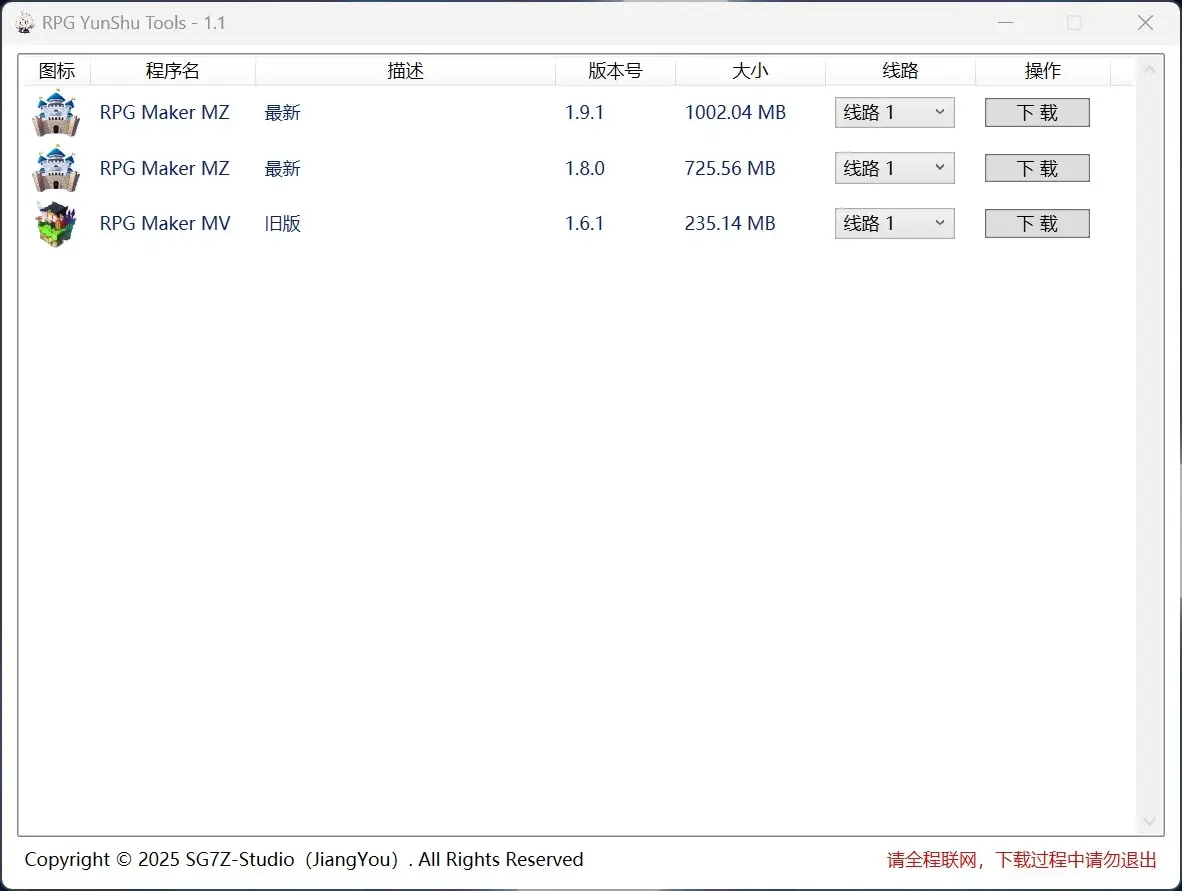The height and width of the screenshot is (891, 1182).
Task: Click the 线路 column header
Action: 900,71
